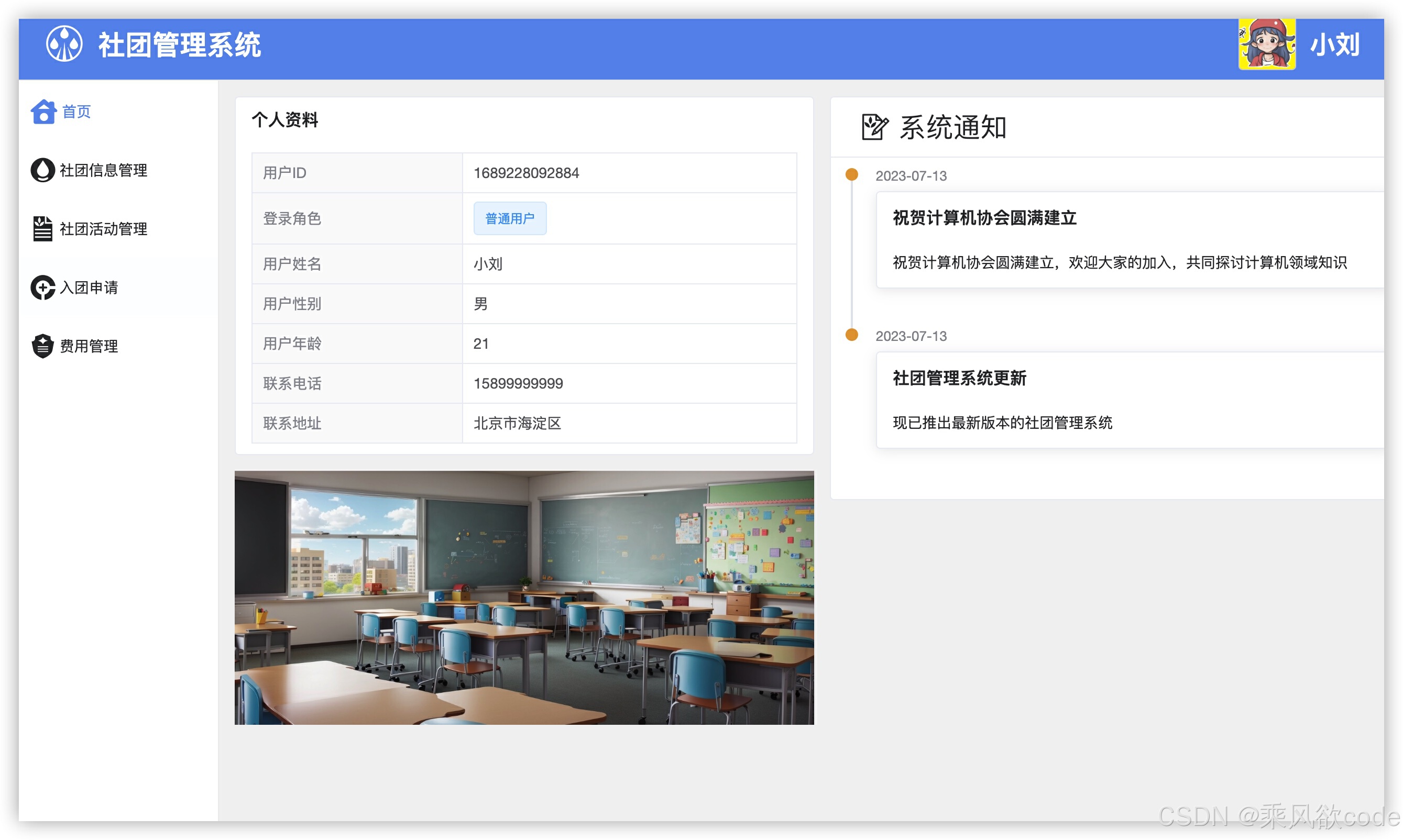Click the second 2023-07-13 timeline dot
This screenshot has width=1403, height=840.
(x=851, y=335)
